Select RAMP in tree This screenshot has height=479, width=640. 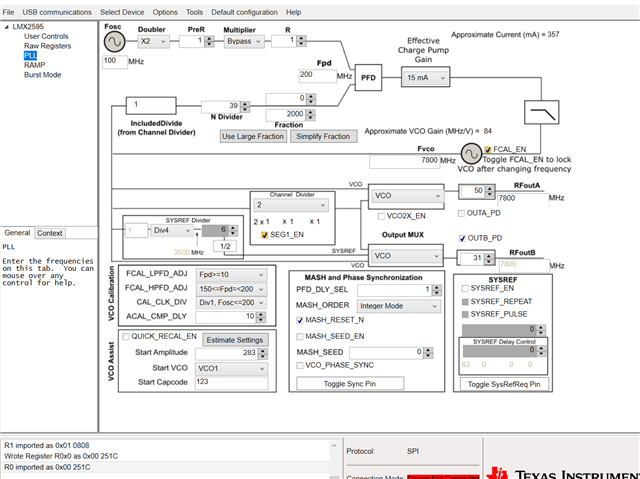coord(34,65)
